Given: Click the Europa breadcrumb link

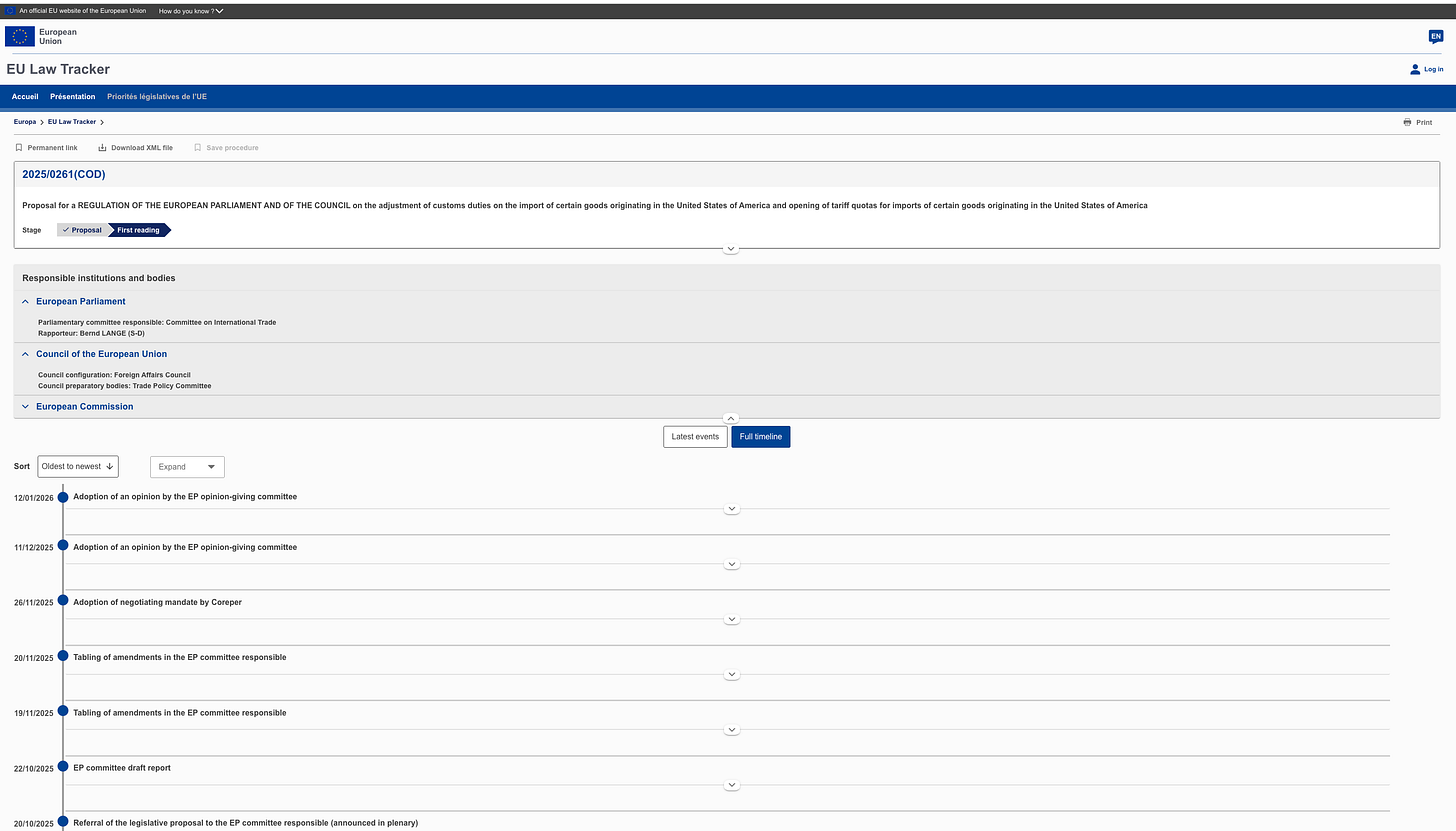Looking at the screenshot, I should (x=25, y=122).
